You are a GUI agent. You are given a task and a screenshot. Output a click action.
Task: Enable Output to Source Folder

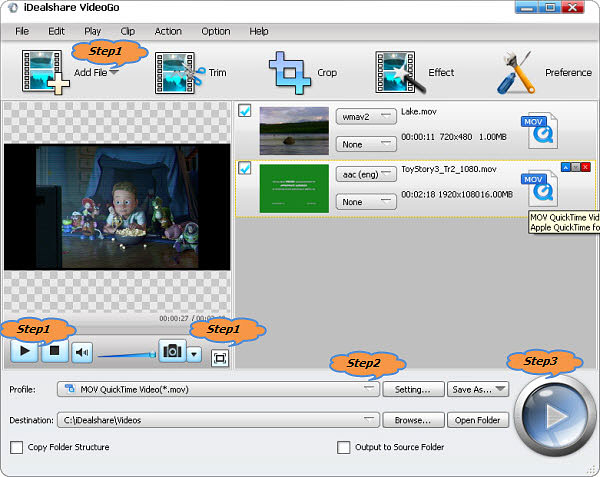click(344, 447)
